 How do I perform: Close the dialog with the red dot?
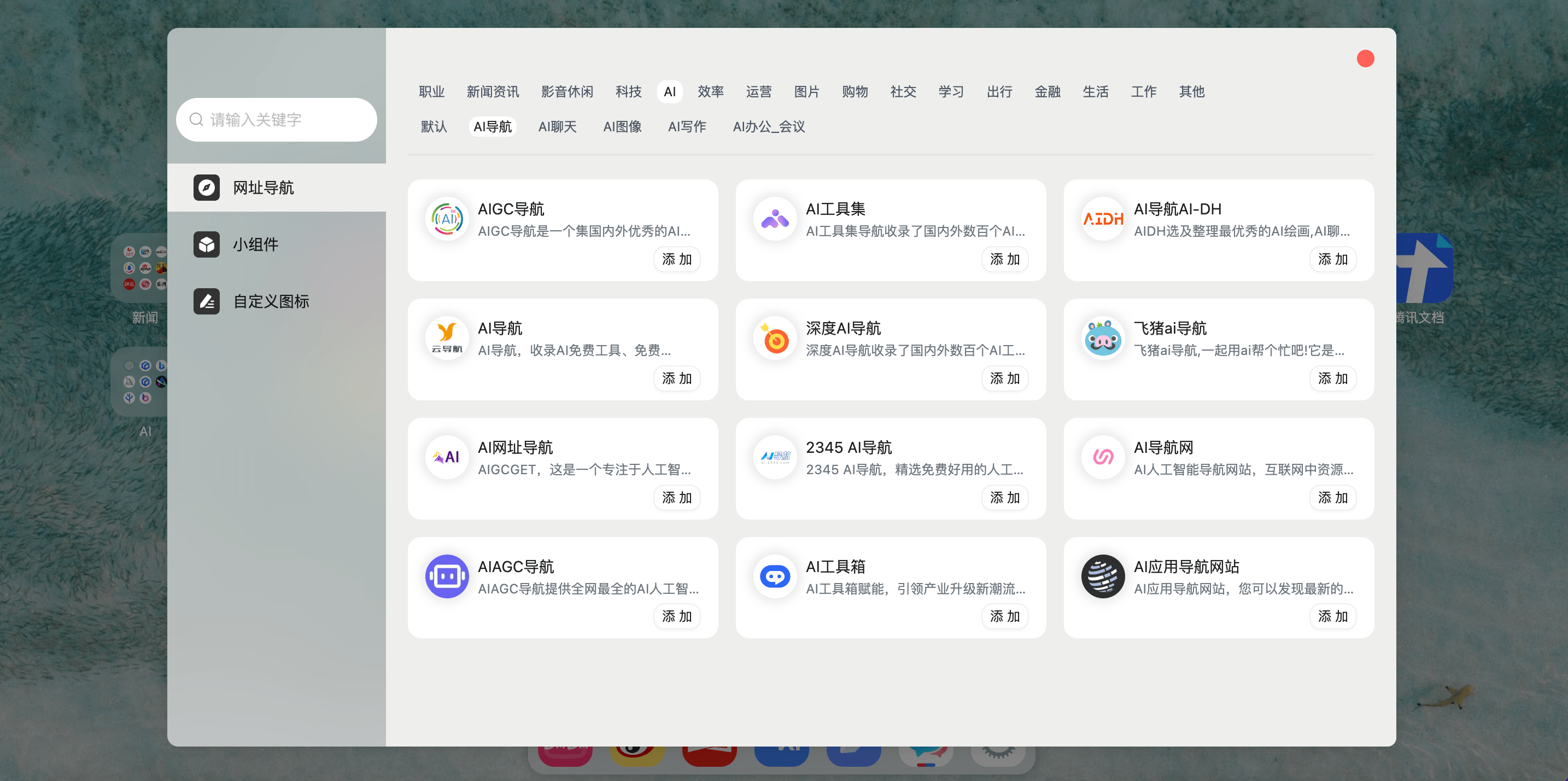coord(1365,59)
